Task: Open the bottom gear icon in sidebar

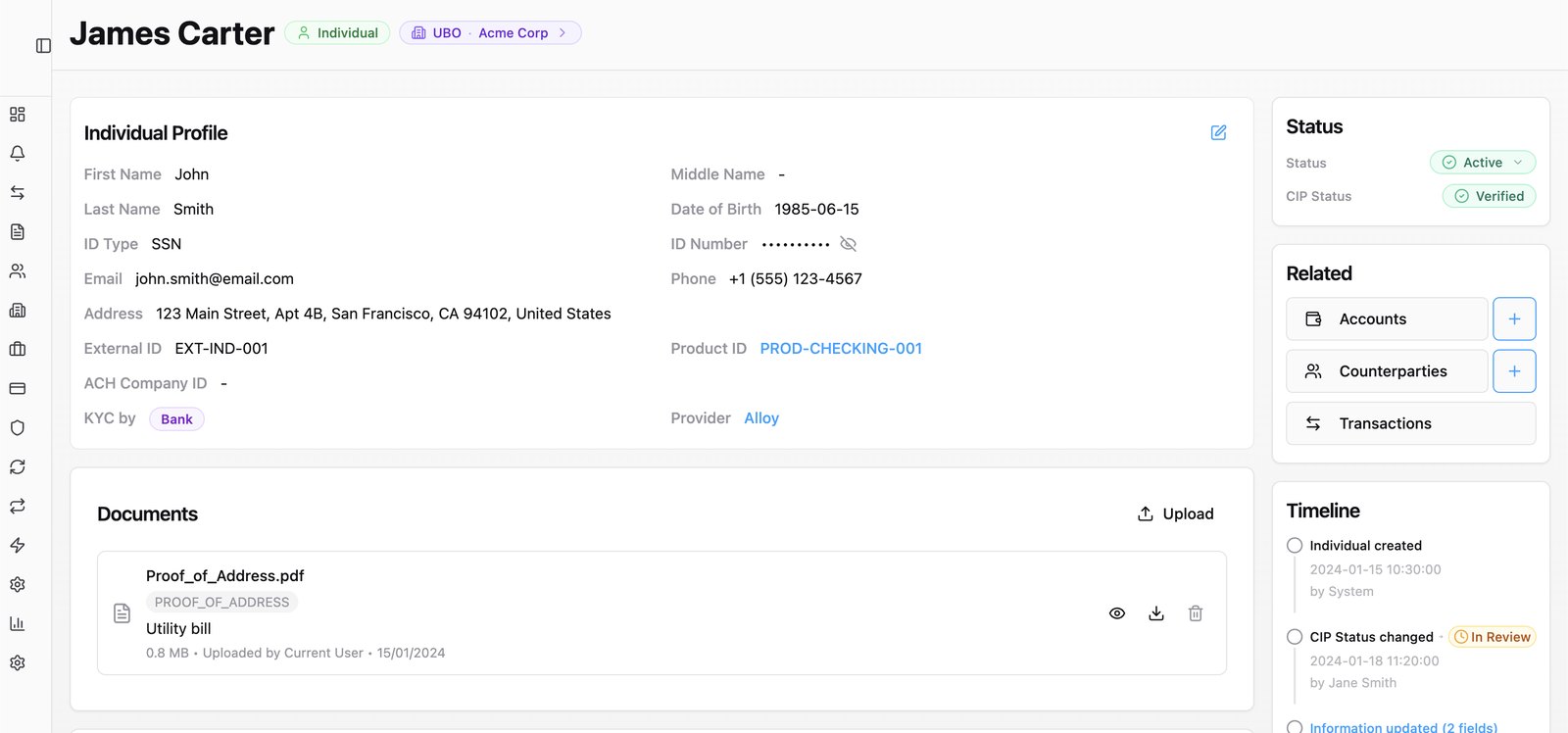Action: [18, 663]
